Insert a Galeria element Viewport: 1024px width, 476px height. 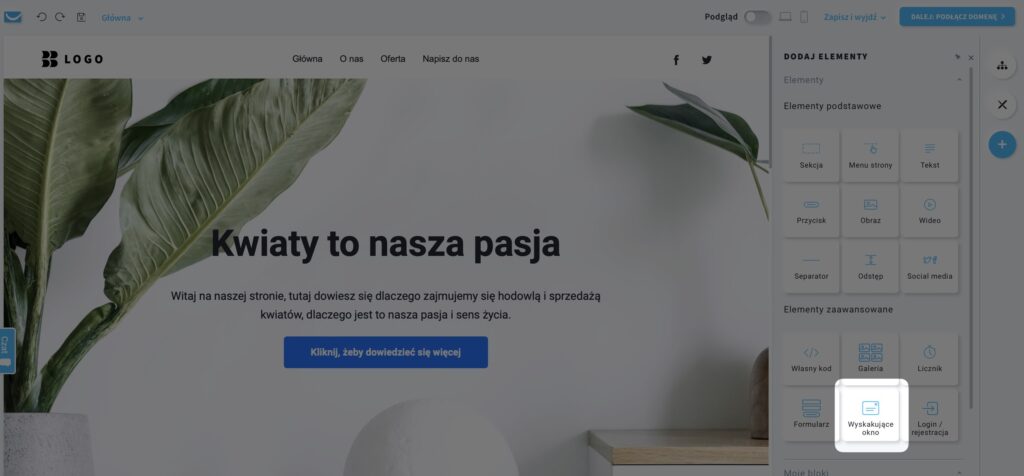point(871,358)
